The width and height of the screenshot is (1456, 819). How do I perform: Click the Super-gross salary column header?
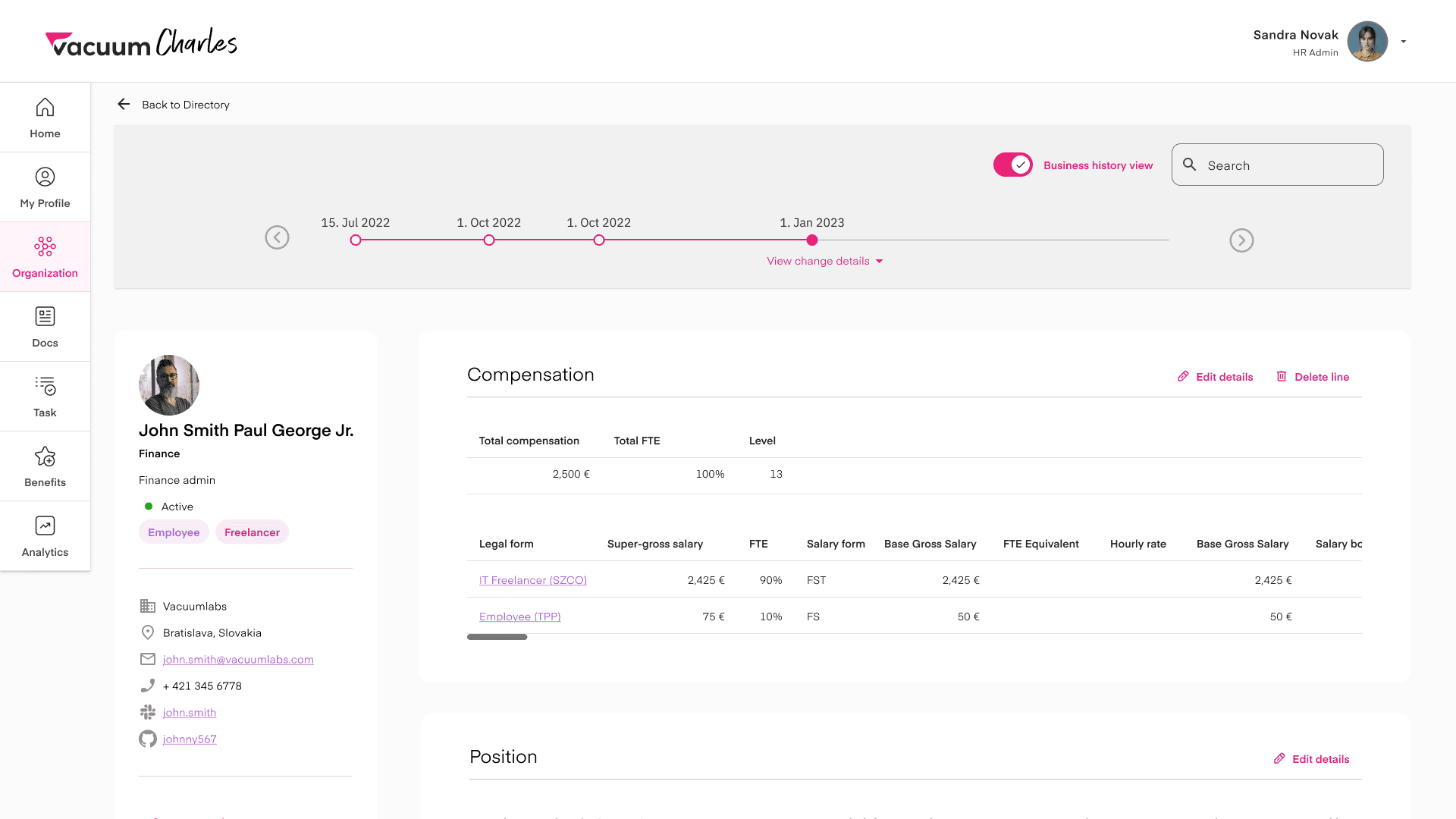coord(655,544)
